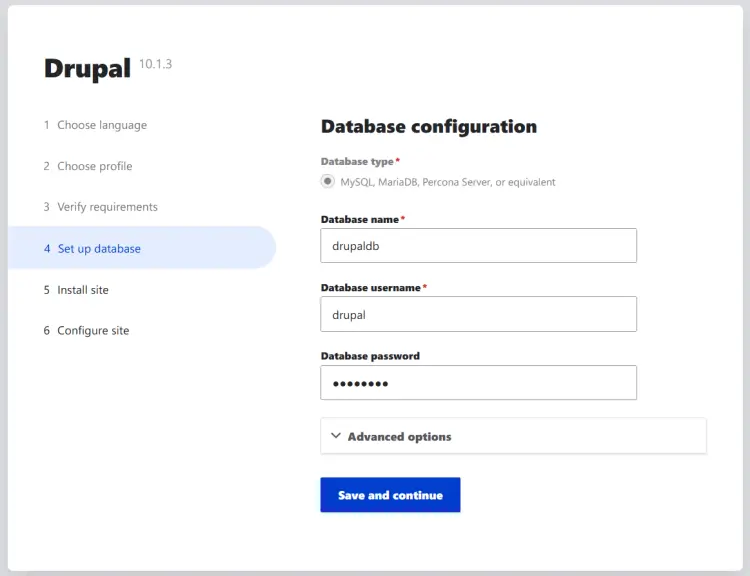Click the MySQL, MariaDB radio option label text
This screenshot has width=750, height=576.
[x=447, y=182]
